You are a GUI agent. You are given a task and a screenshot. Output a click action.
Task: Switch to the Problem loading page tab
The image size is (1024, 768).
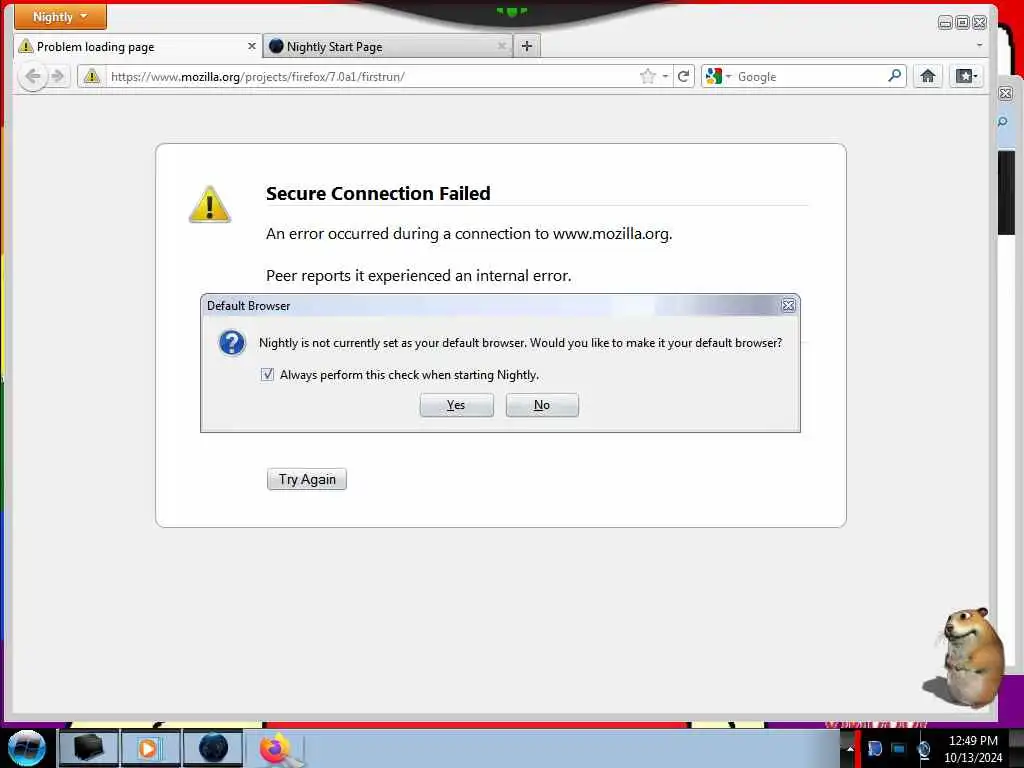tap(137, 46)
